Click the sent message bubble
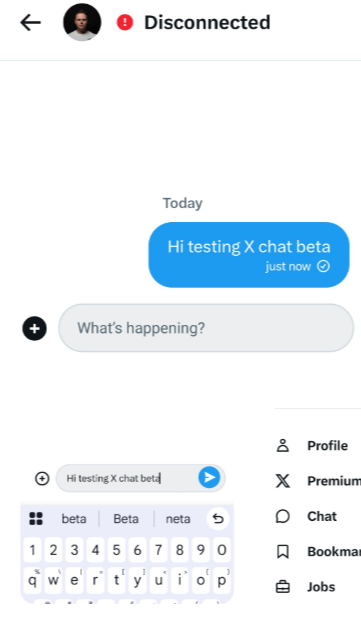 (249, 255)
